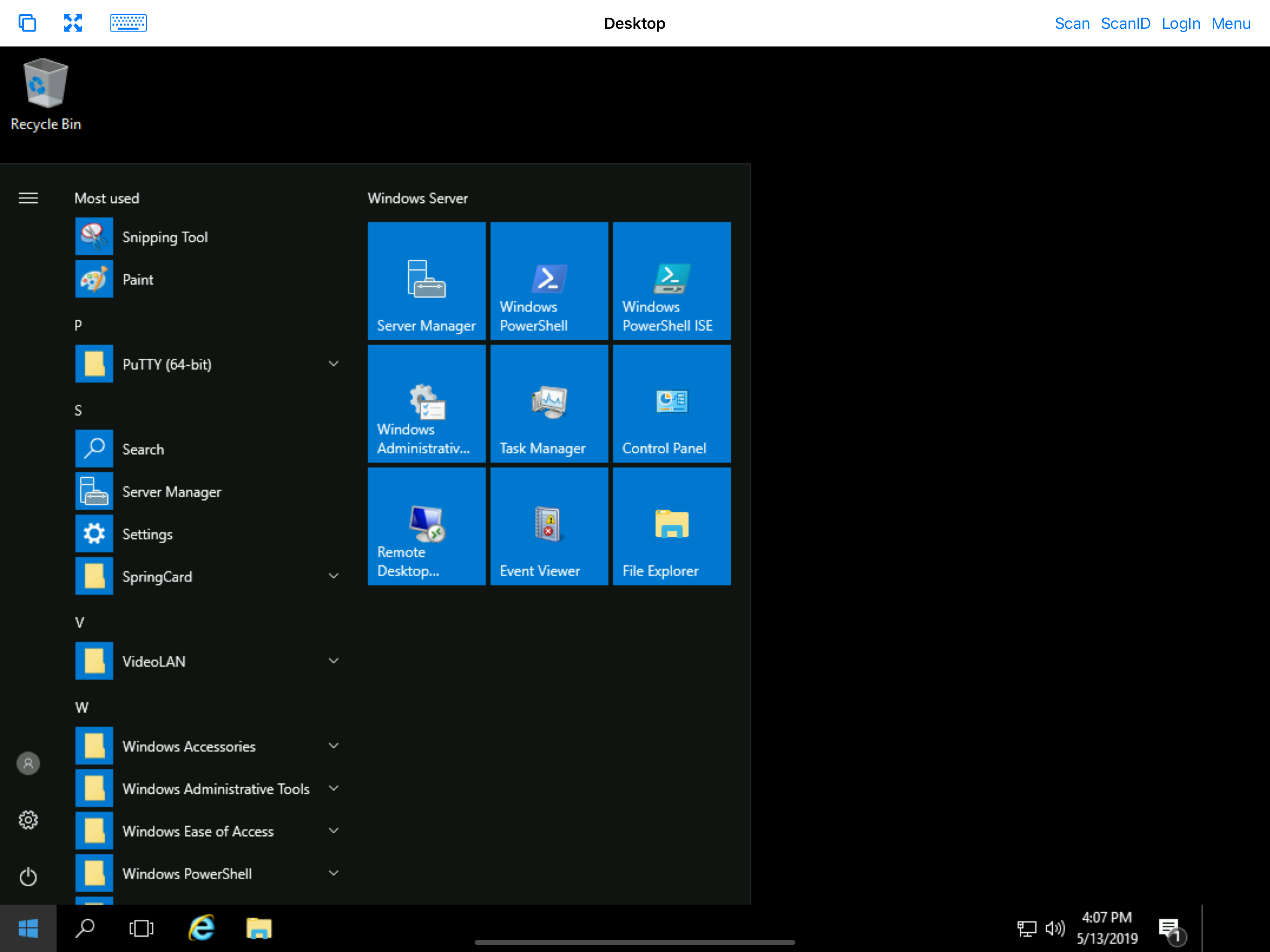Jump to the letter V section header
The image size is (1270, 952).
[79, 622]
